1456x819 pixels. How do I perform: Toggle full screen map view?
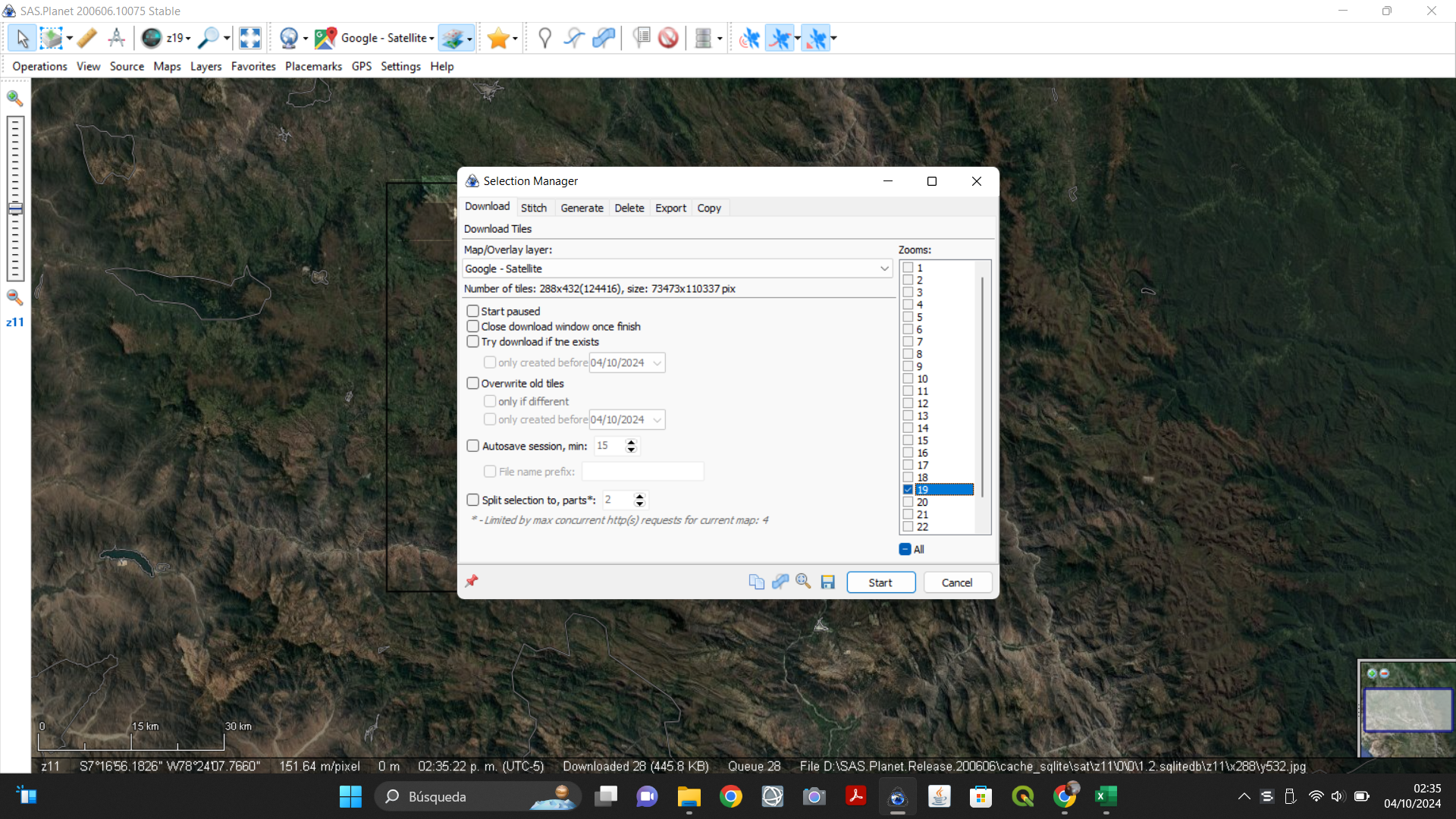(x=249, y=38)
